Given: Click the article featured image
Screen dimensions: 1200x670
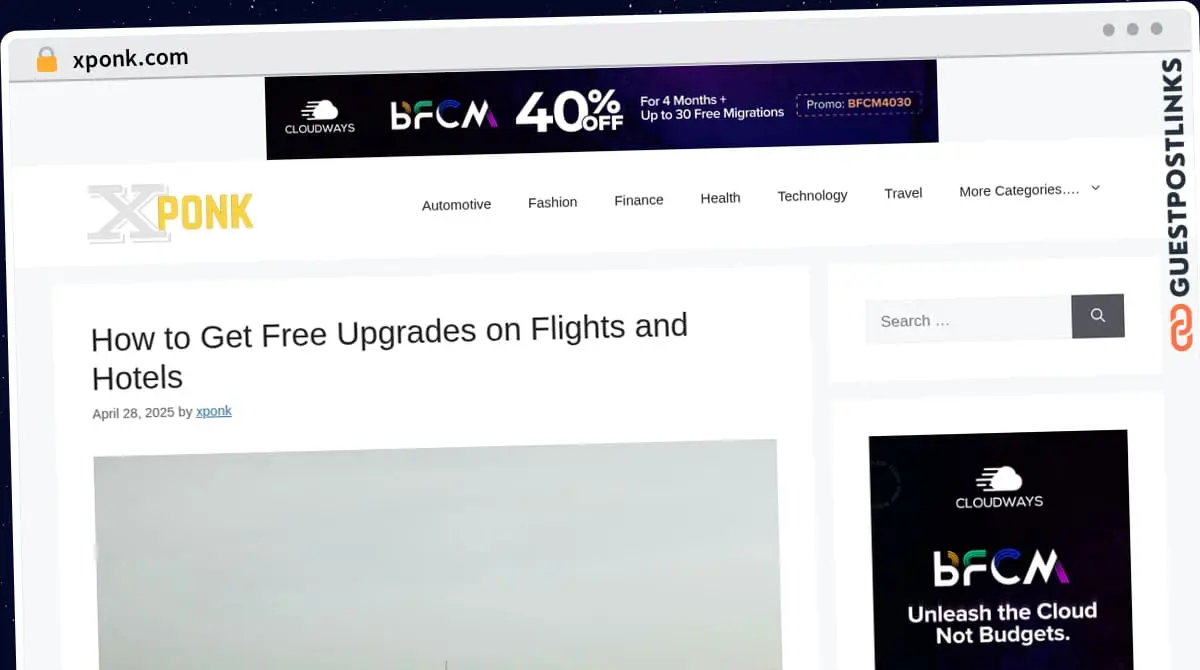Looking at the screenshot, I should coord(436,555).
